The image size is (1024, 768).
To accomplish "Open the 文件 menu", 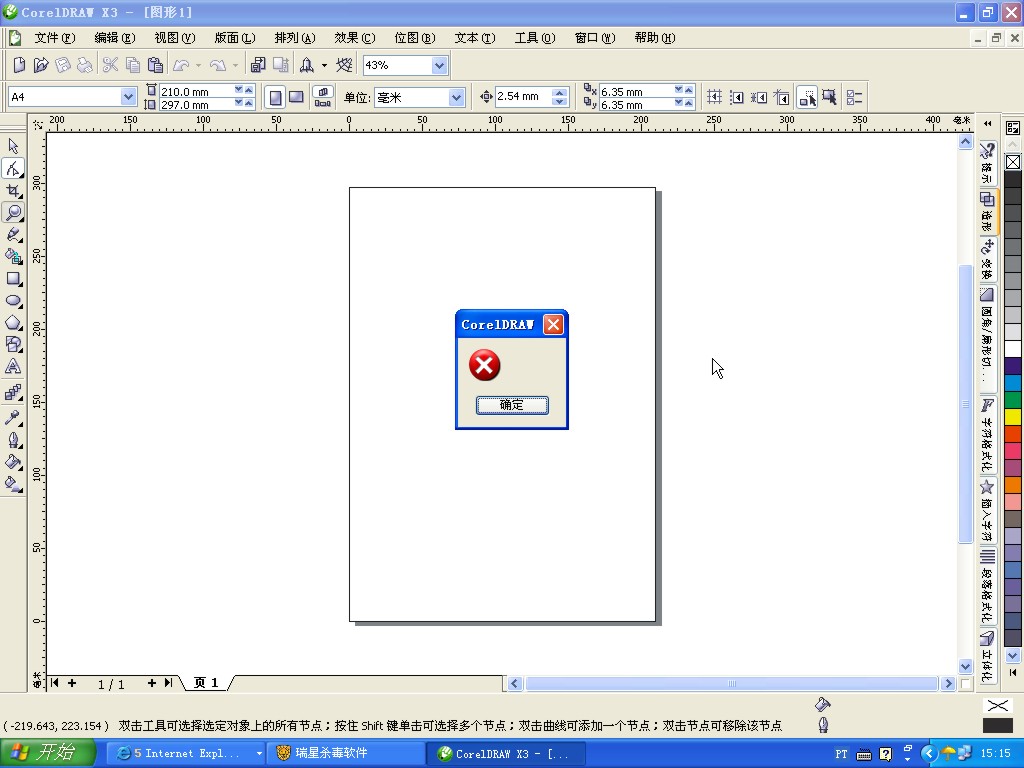I will (x=54, y=38).
